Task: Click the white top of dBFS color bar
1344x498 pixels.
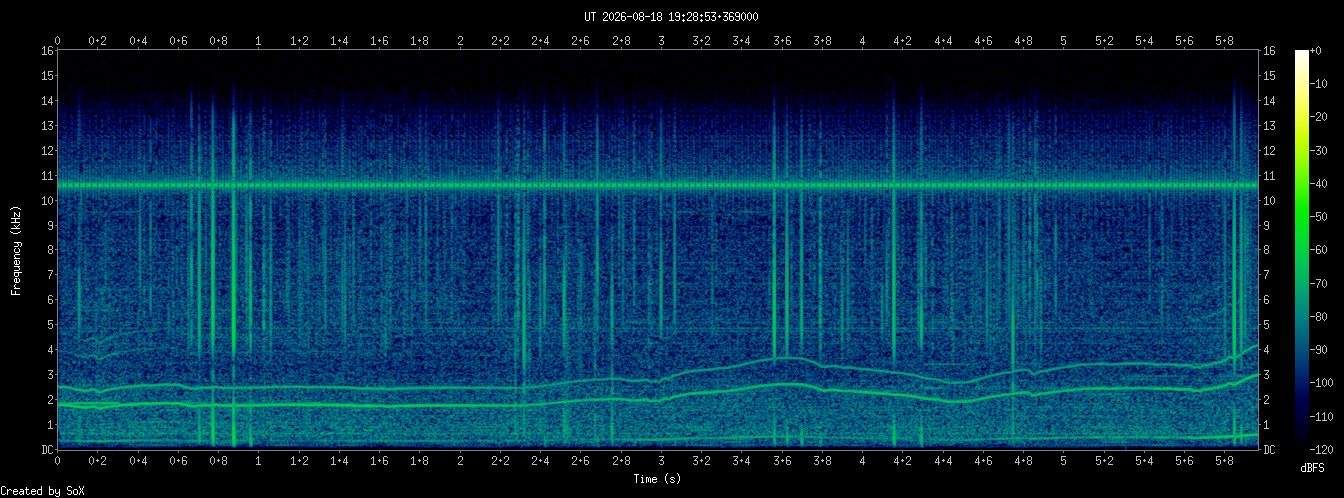Action: [1301, 52]
